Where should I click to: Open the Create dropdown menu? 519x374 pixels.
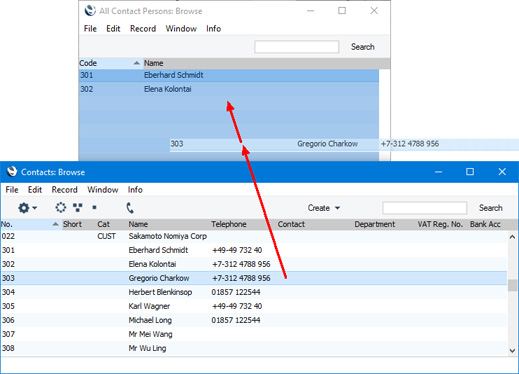324,208
